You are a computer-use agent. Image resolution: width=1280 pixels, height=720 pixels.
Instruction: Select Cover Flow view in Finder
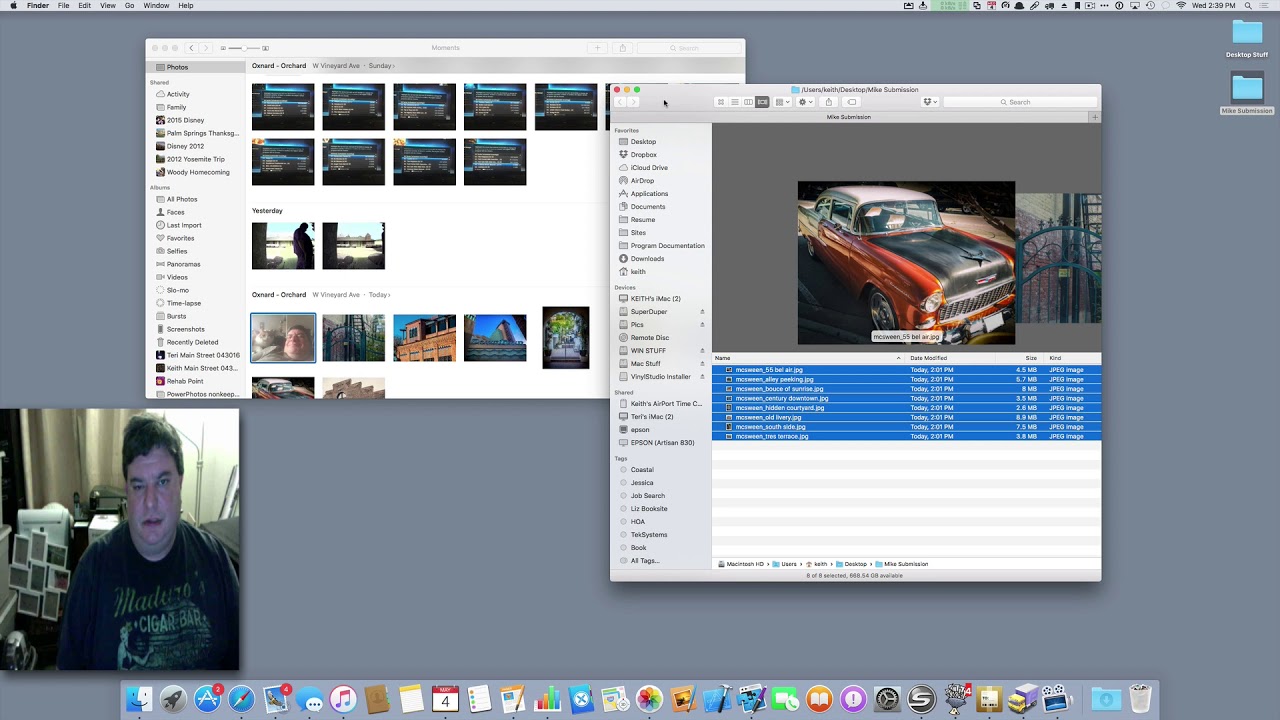(762, 102)
